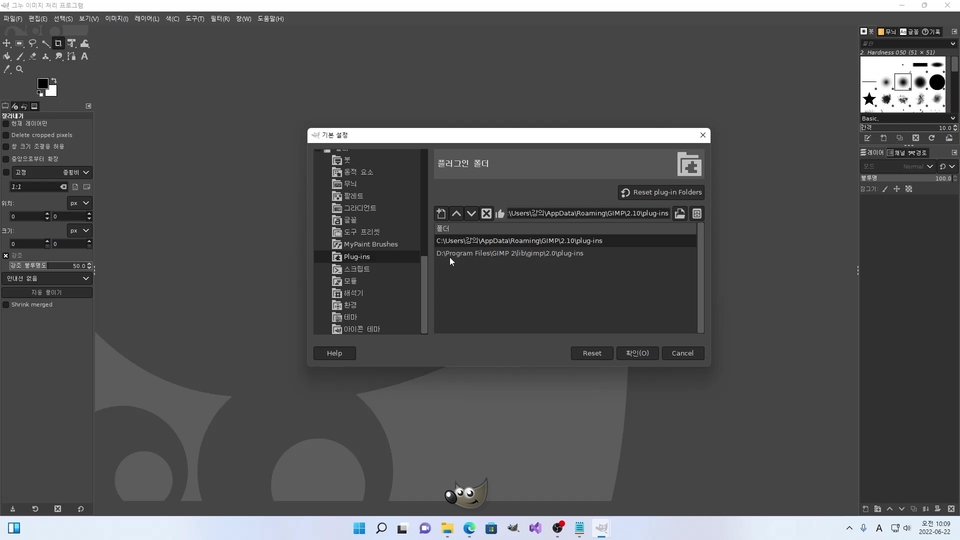The image size is (960, 540).
Task: Click edit brush icon under brush list
Action: click(x=868, y=138)
